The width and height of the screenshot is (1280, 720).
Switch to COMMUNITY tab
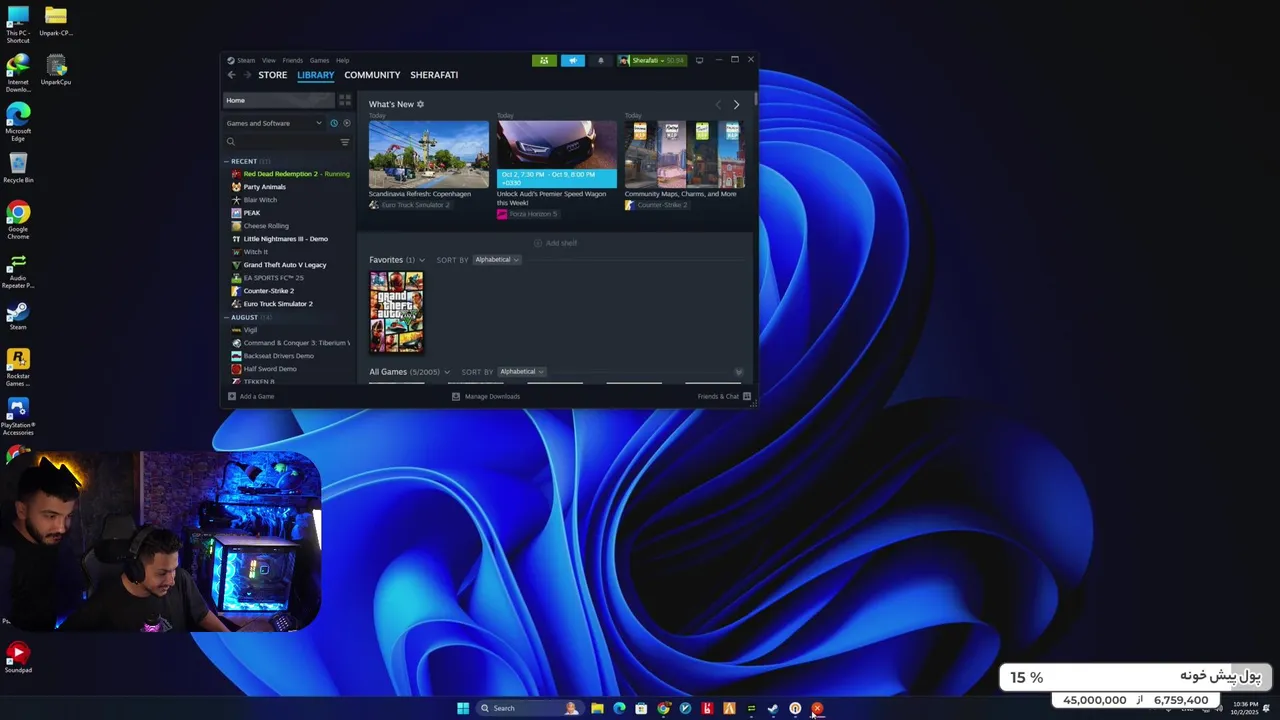(372, 75)
